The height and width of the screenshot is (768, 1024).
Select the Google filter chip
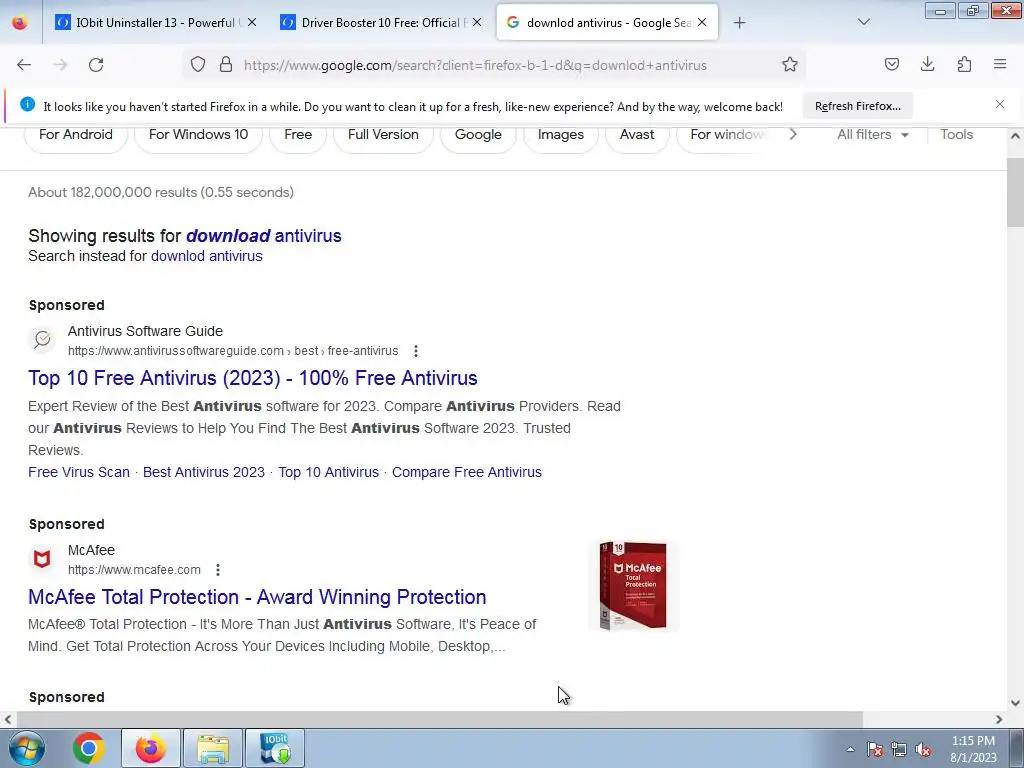(x=478, y=135)
